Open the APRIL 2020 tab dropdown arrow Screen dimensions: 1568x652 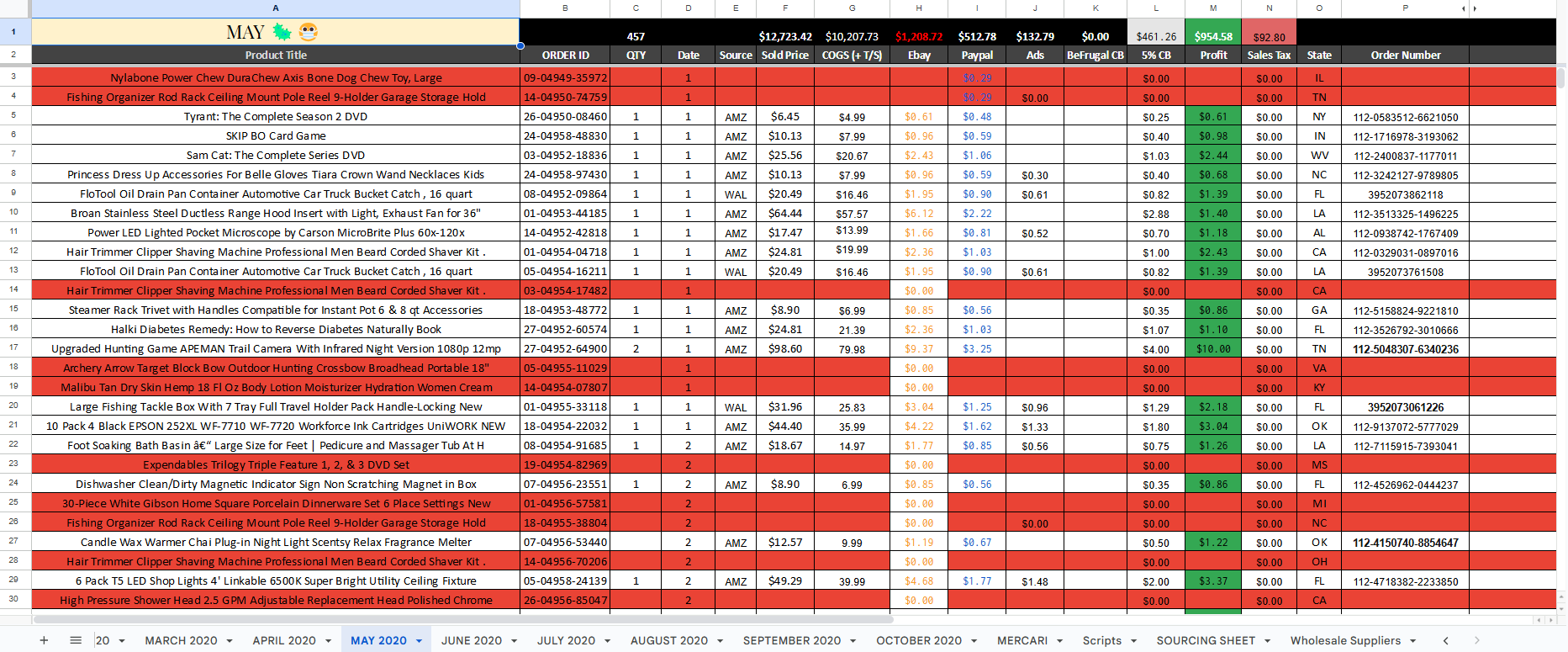[328, 641]
